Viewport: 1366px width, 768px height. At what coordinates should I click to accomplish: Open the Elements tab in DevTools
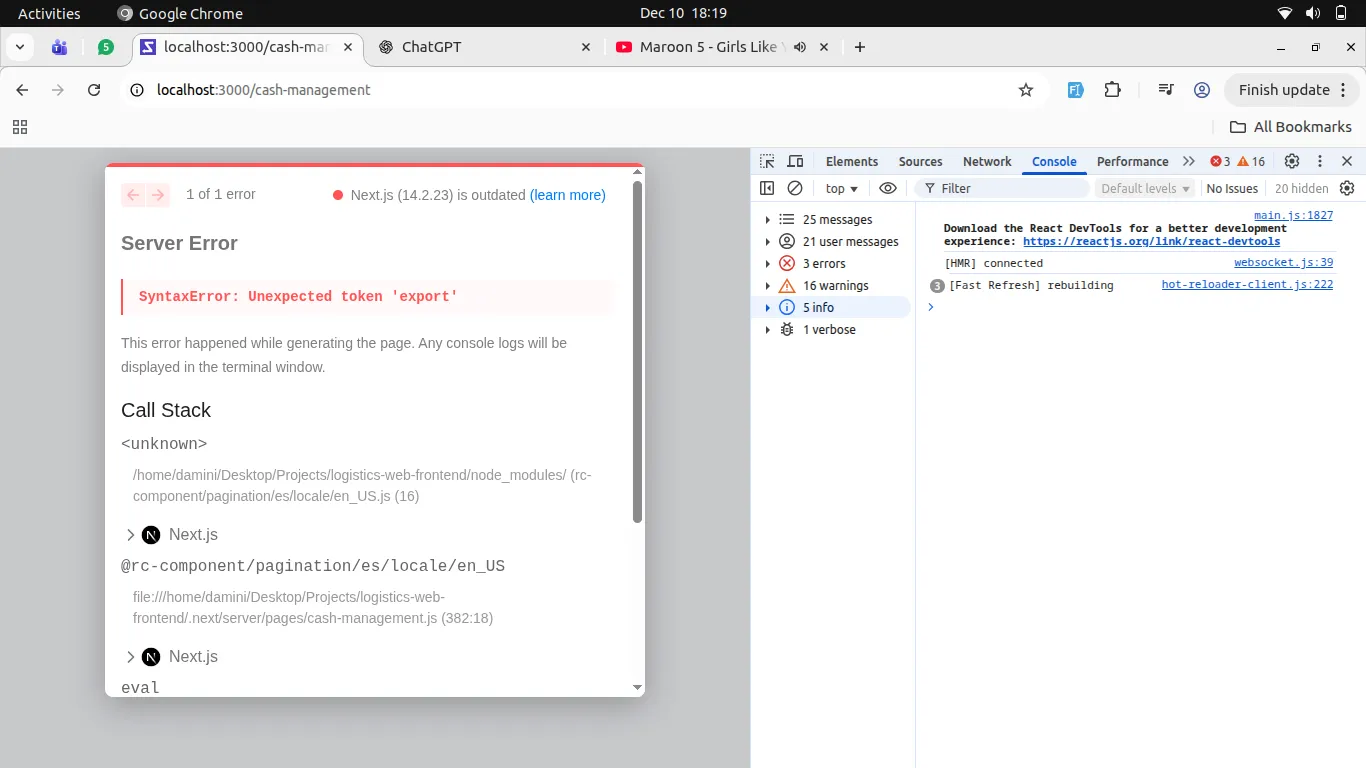pos(852,161)
